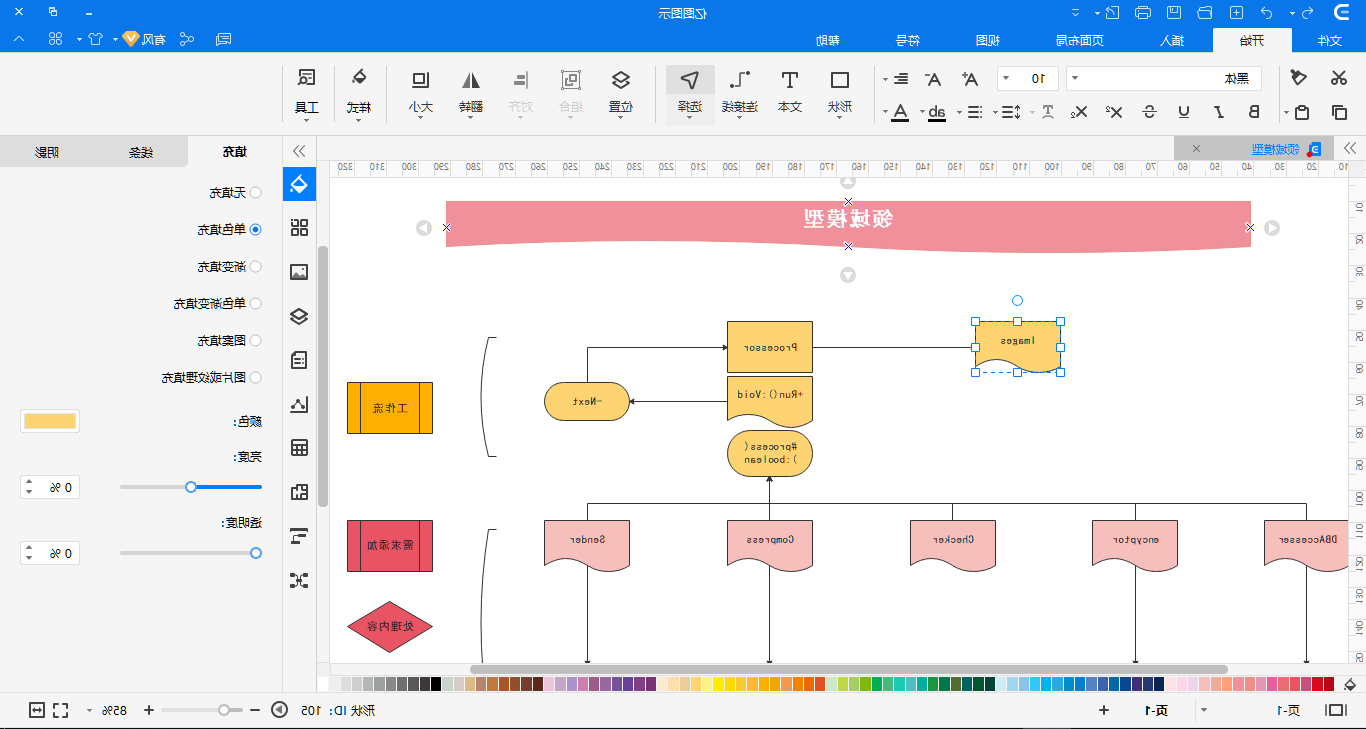Switch to the 帮助 Help tab

coord(828,40)
